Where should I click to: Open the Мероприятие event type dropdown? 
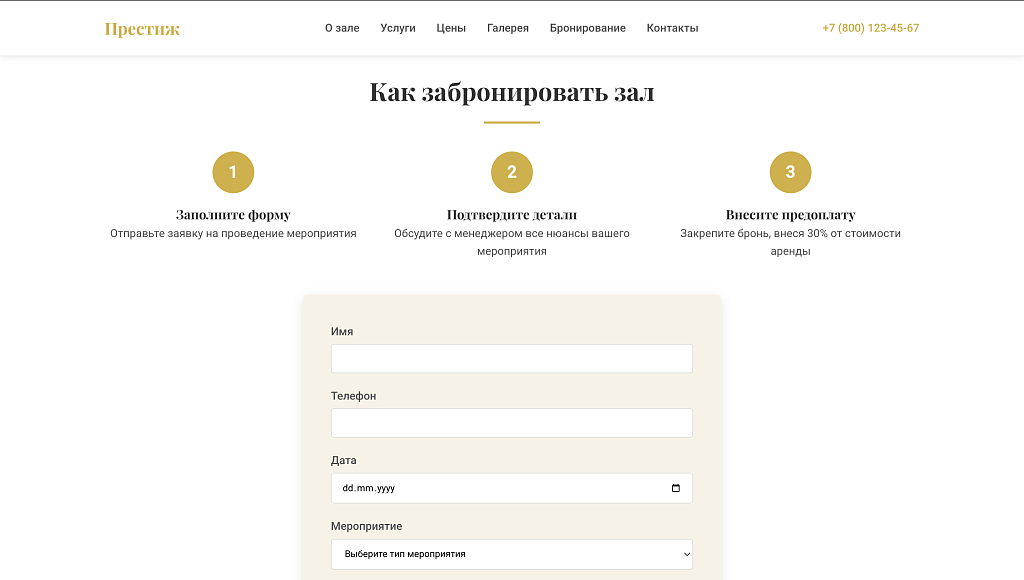512,554
